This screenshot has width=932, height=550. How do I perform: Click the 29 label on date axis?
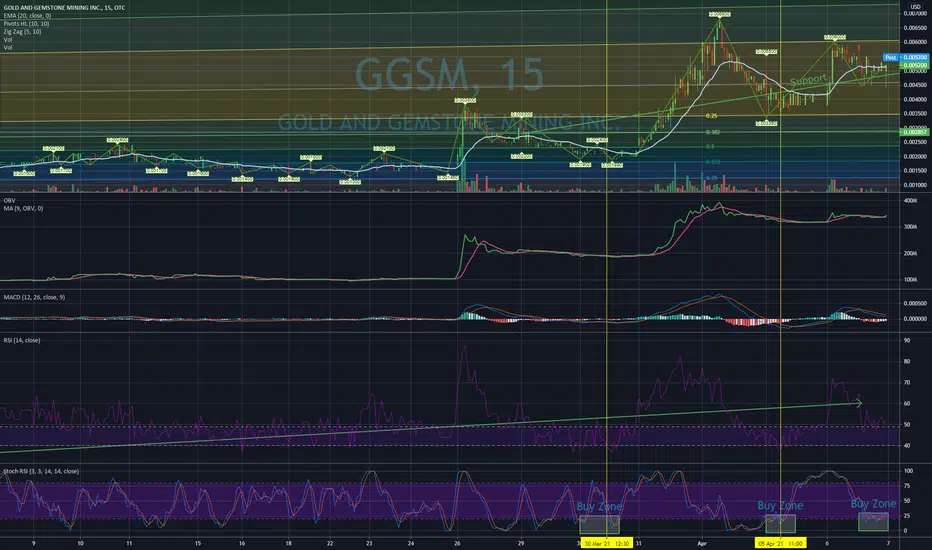pos(521,543)
